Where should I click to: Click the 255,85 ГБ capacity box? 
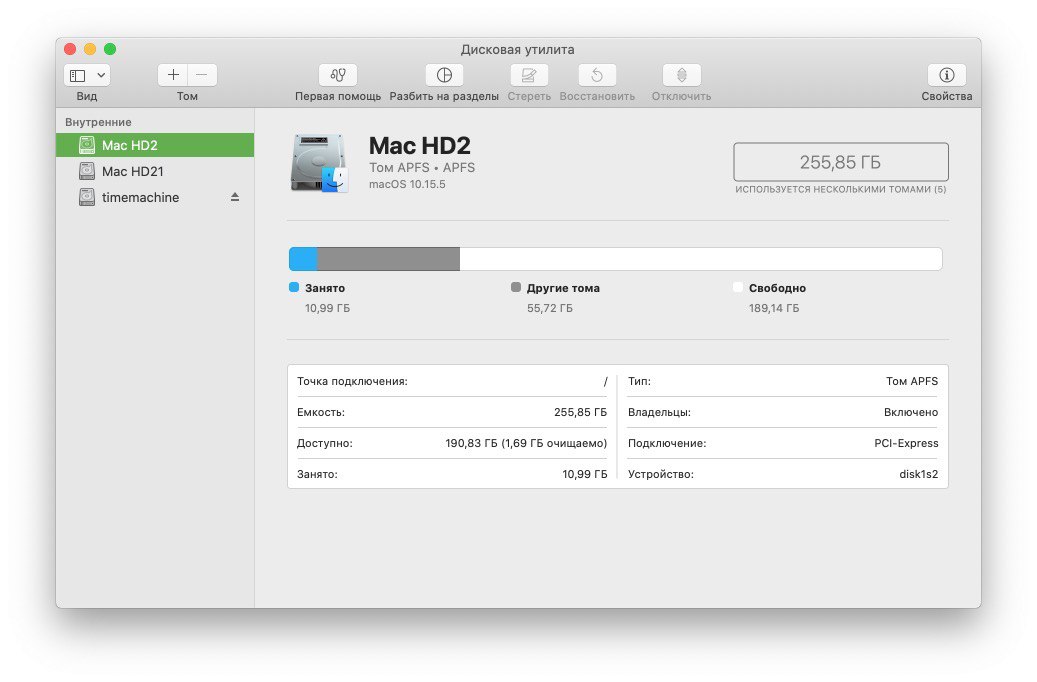click(841, 161)
